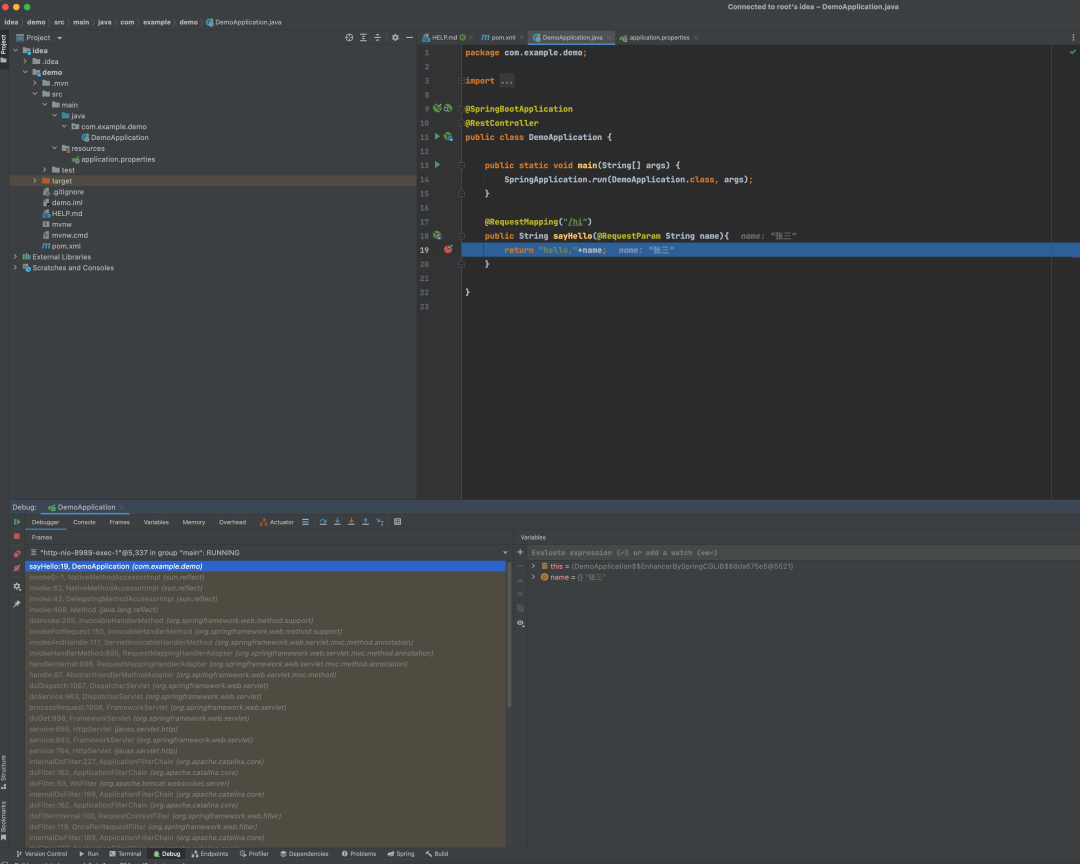This screenshot has width=1080, height=864.
Task: Click Evaluate expression input field
Action: (x=802, y=553)
